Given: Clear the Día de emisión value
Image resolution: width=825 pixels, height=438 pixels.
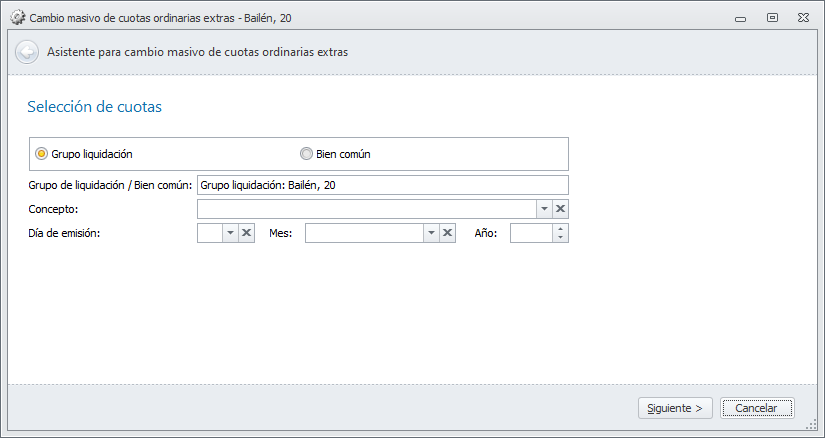Looking at the screenshot, I should pos(247,233).
